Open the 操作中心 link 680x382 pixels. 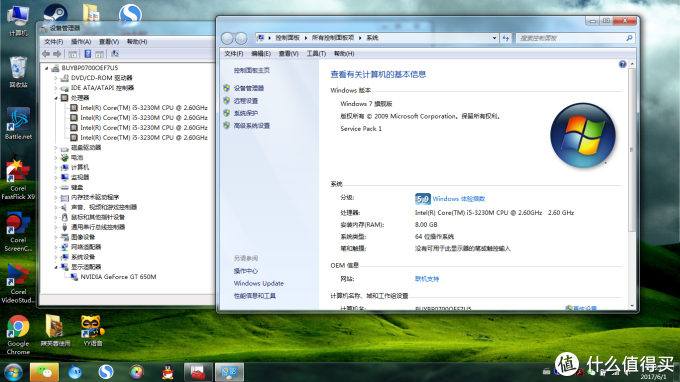245,271
